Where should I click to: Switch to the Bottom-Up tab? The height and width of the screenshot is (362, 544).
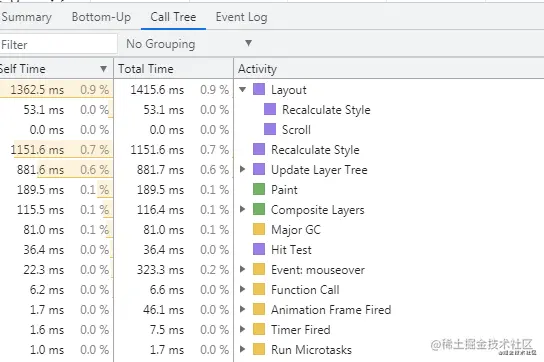pos(101,17)
